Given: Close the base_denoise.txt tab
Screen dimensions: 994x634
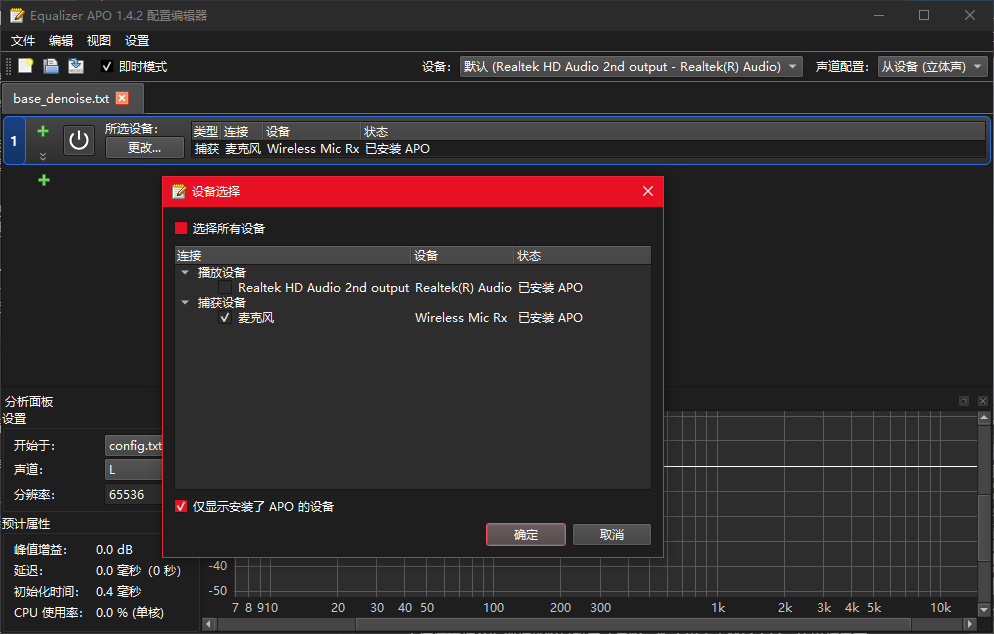Looking at the screenshot, I should tap(122, 98).
